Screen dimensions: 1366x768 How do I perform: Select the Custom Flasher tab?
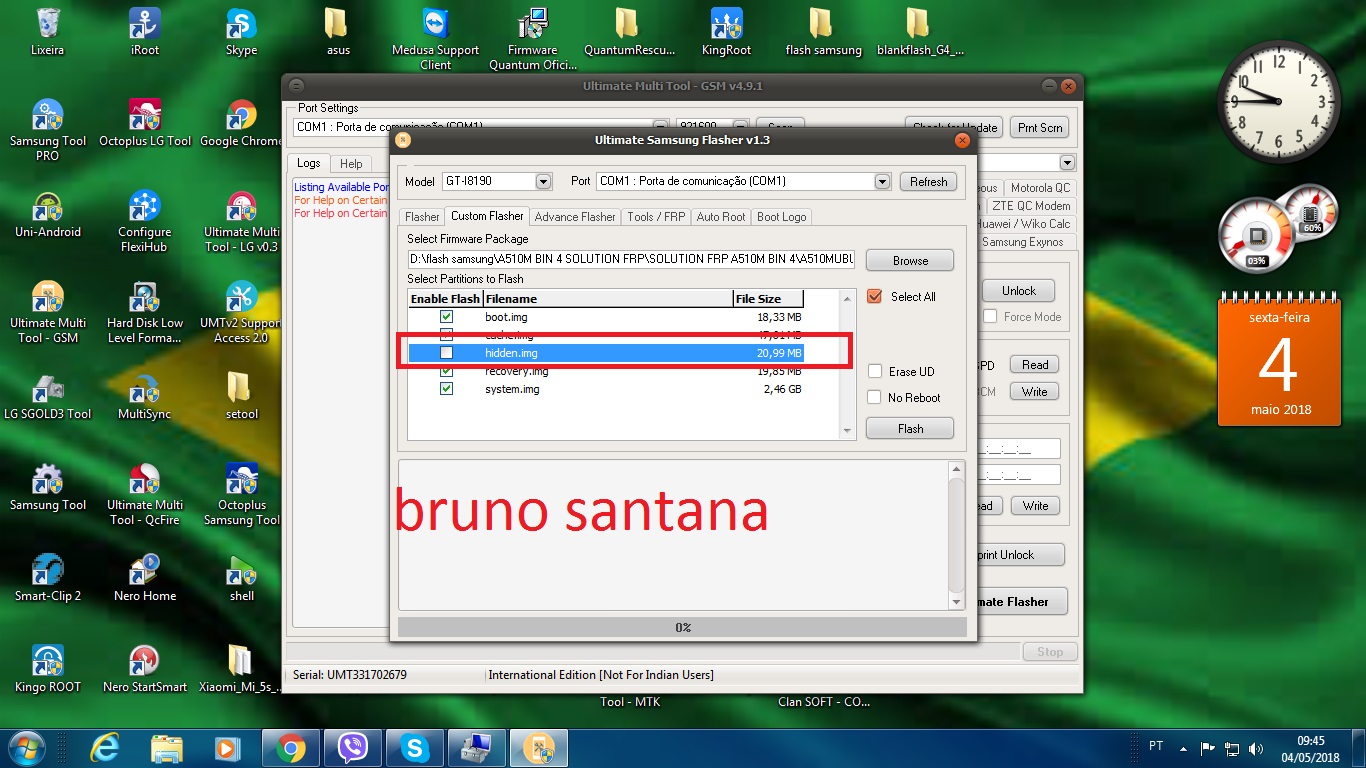(x=487, y=216)
